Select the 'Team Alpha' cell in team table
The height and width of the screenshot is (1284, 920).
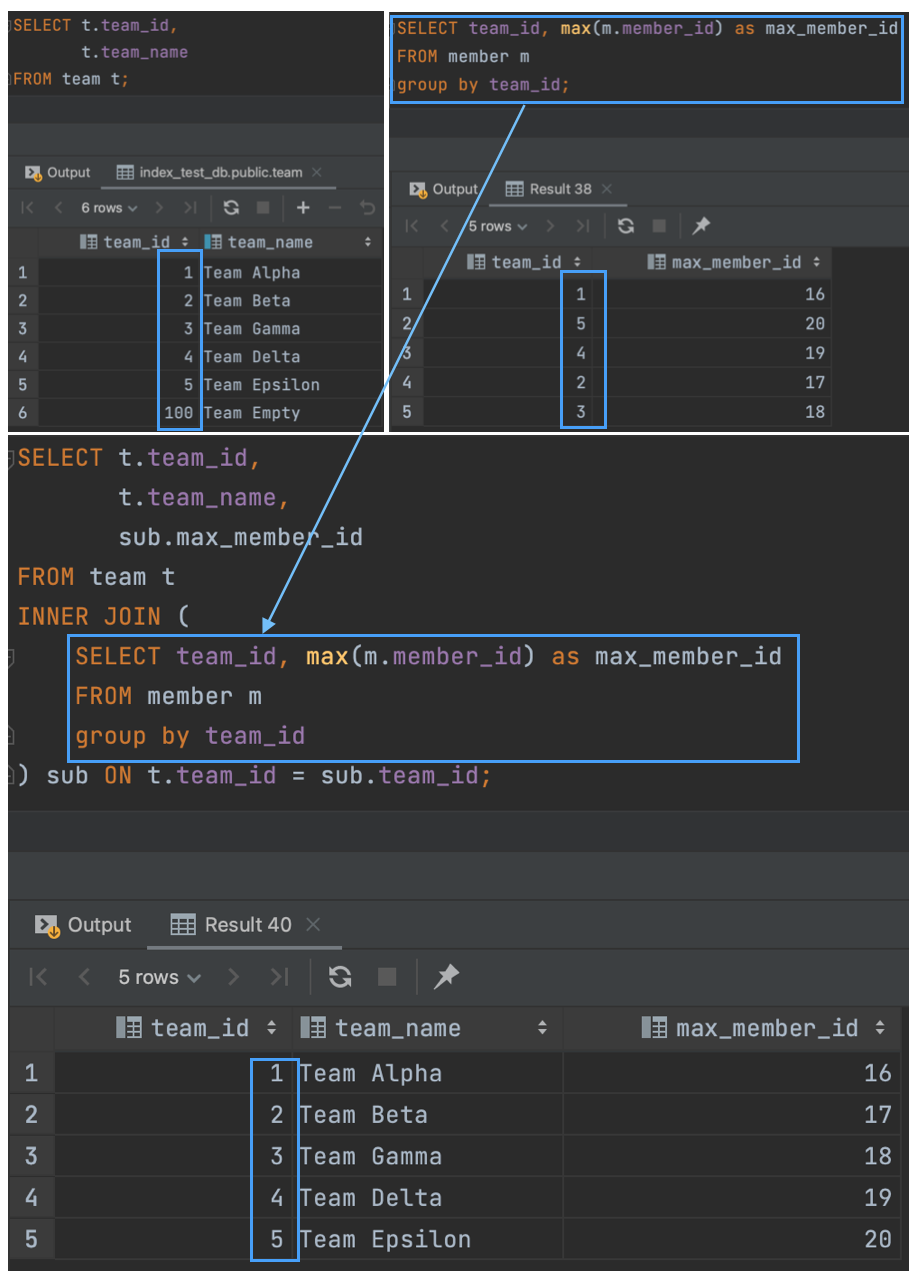[x=291, y=272]
